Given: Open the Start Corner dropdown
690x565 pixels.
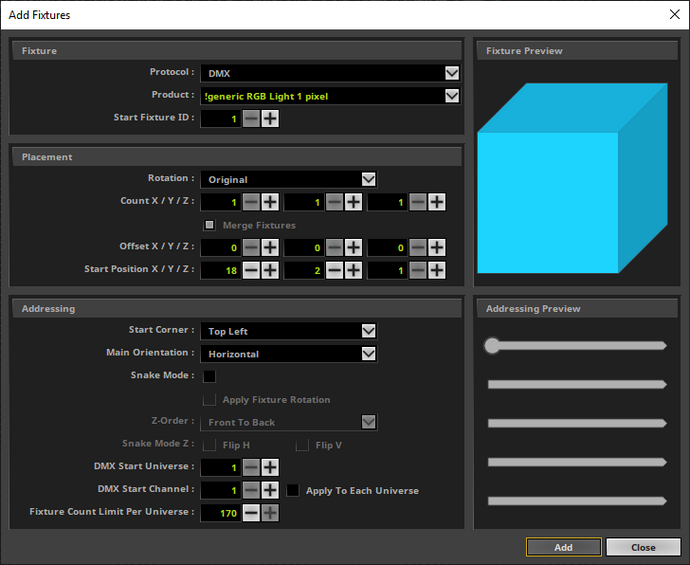Looking at the screenshot, I should [289, 331].
